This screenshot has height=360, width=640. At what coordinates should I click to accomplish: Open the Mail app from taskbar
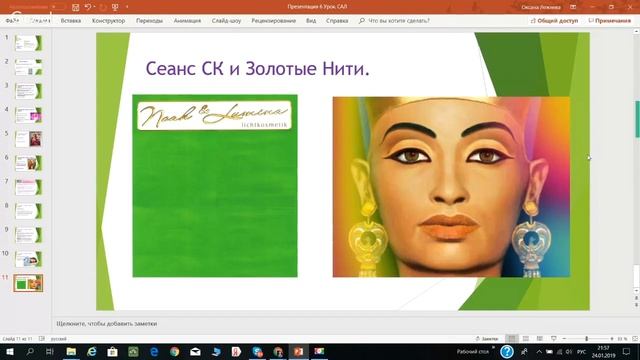(196, 351)
